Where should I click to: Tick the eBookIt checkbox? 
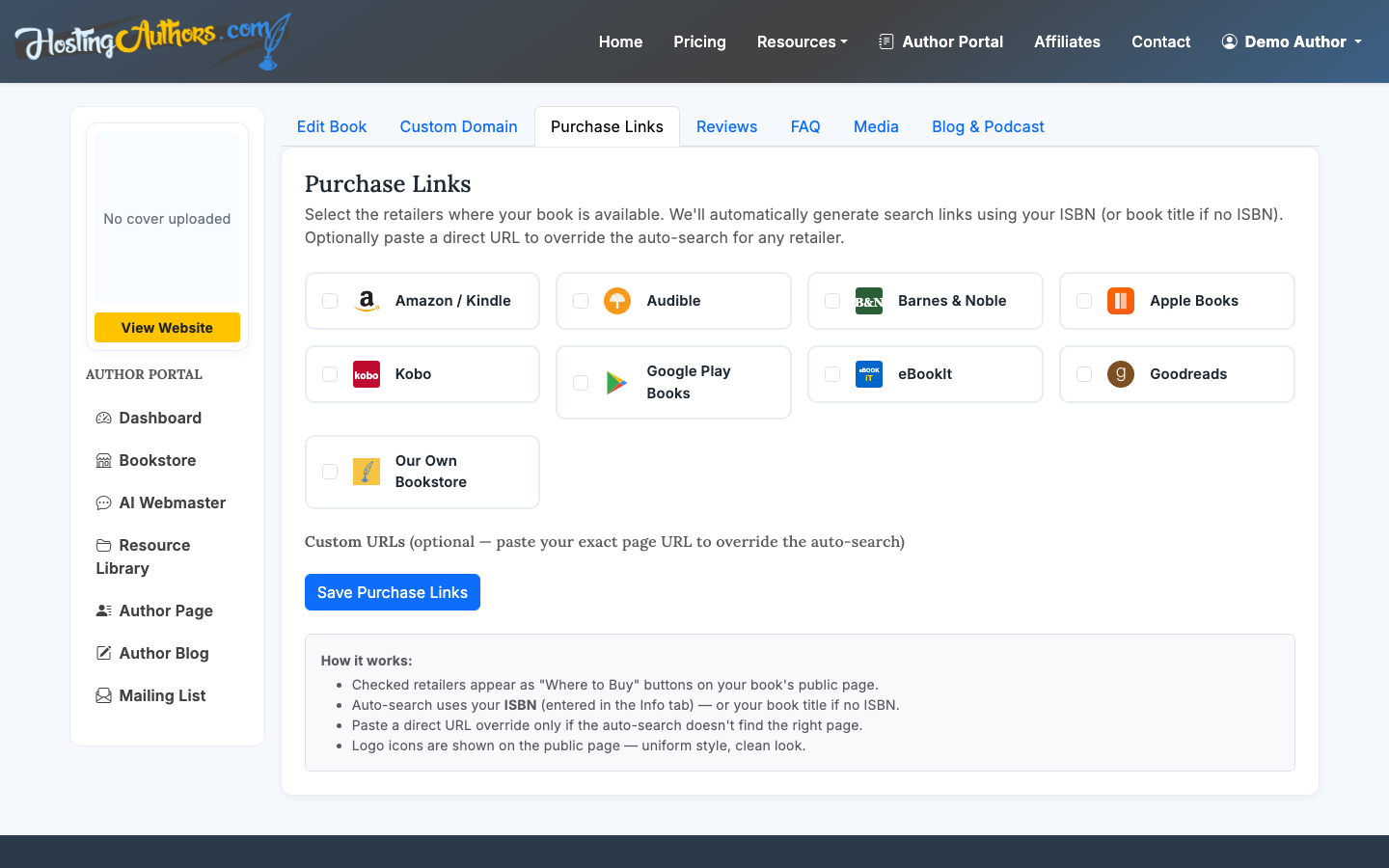832,374
